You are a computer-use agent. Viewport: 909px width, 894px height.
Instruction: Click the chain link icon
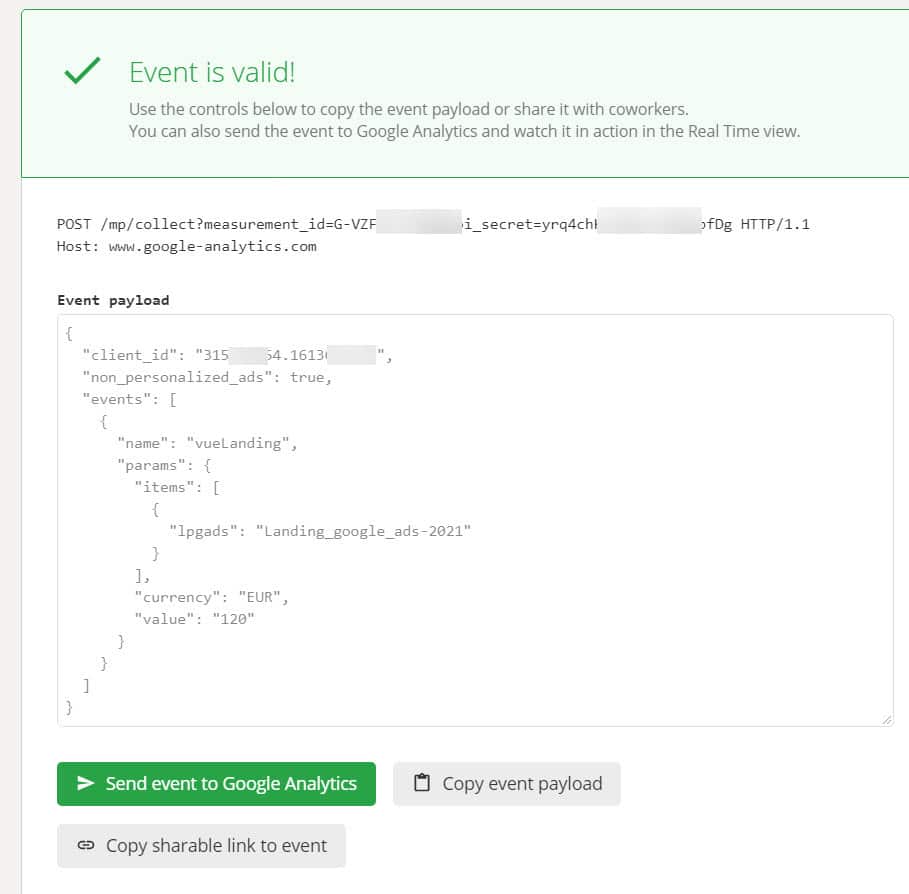86,845
